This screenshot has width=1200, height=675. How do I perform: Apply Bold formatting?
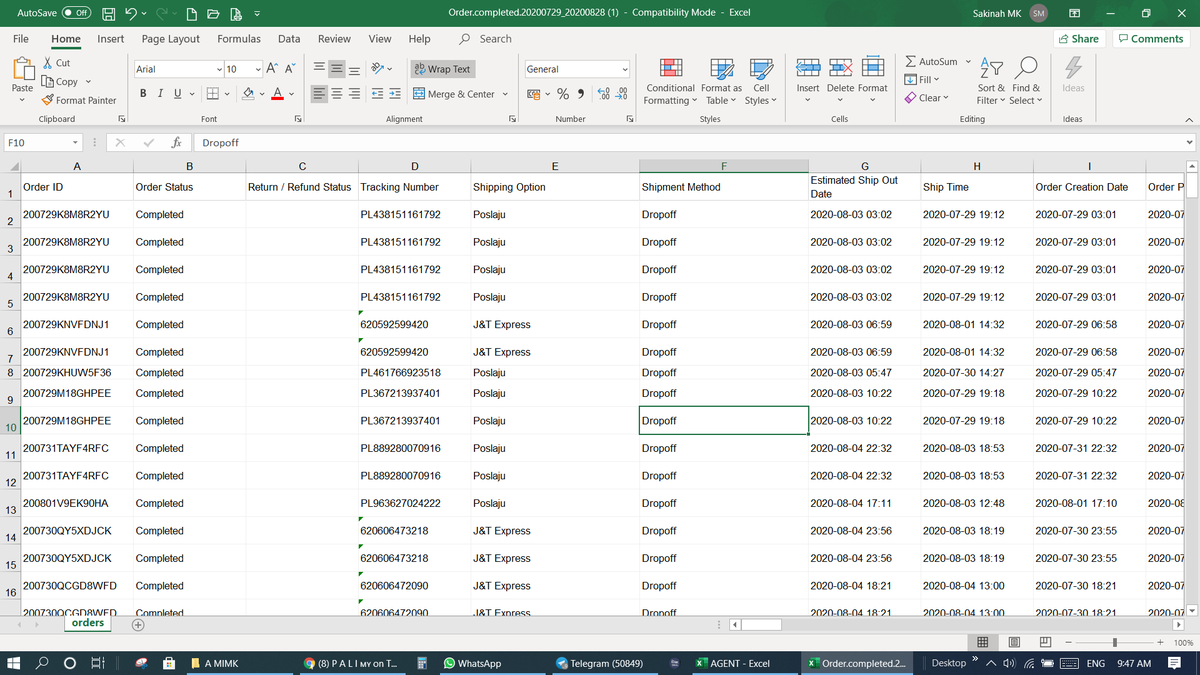coord(144,93)
